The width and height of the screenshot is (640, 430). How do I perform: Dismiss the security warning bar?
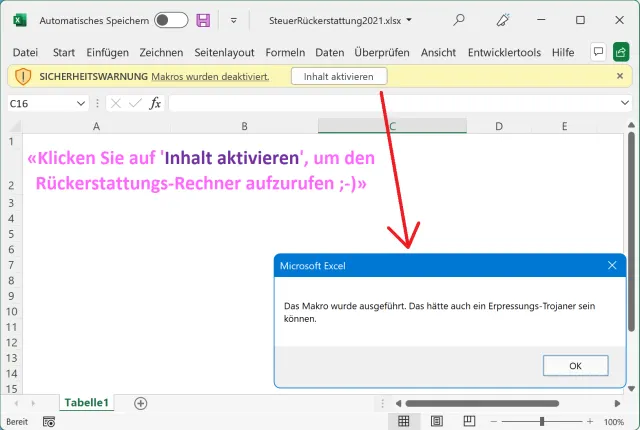pyautogui.click(x=620, y=76)
